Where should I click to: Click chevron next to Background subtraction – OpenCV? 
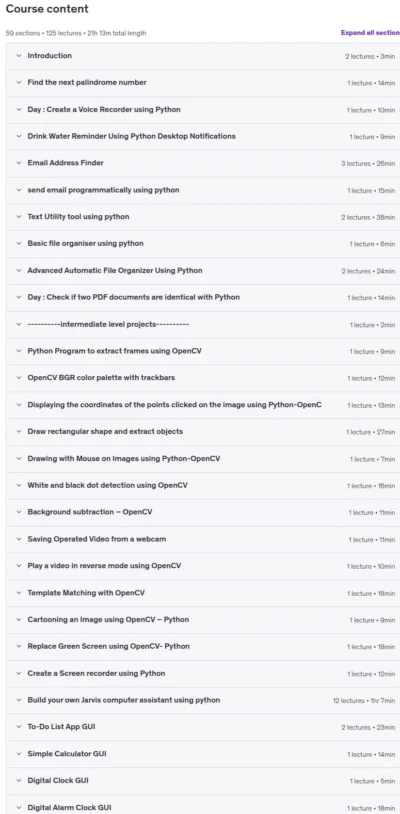[19, 512]
